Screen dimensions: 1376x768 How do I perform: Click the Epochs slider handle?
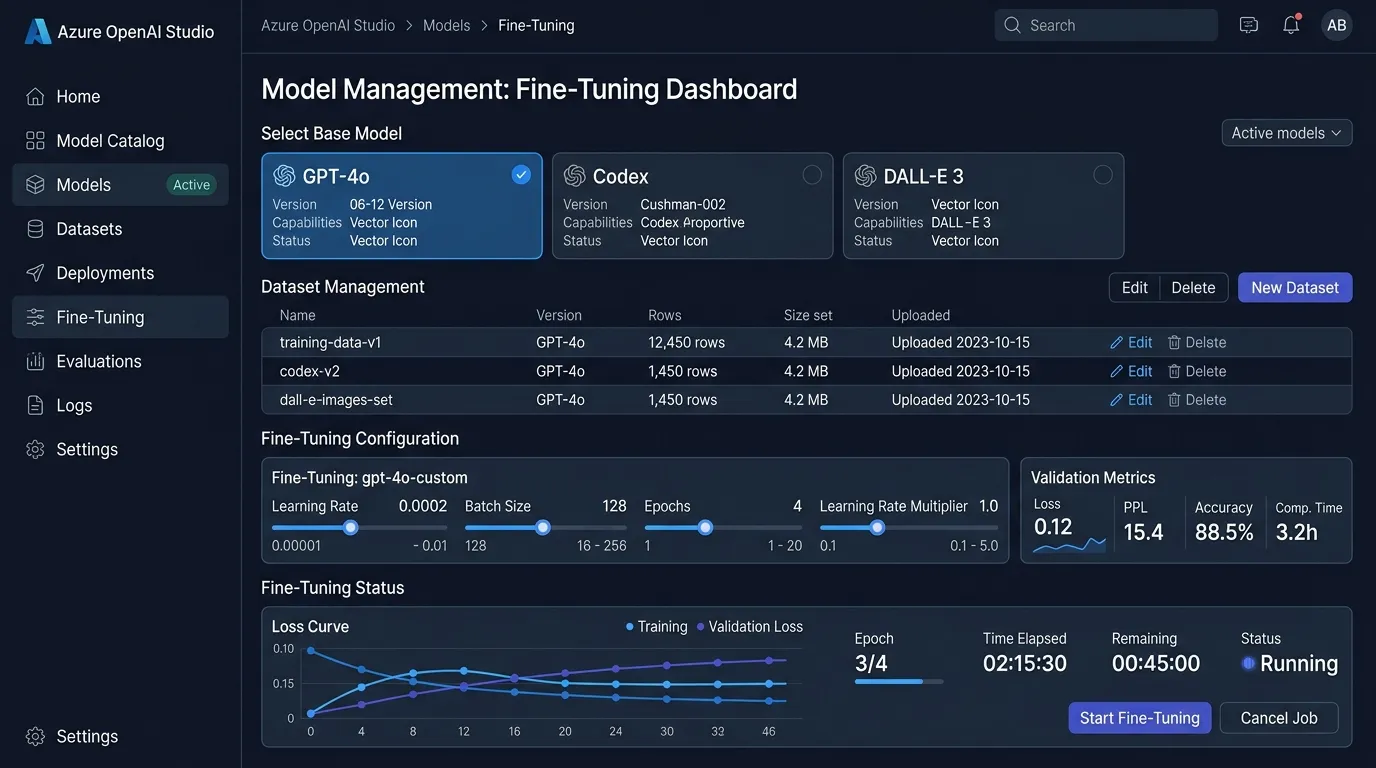click(705, 527)
